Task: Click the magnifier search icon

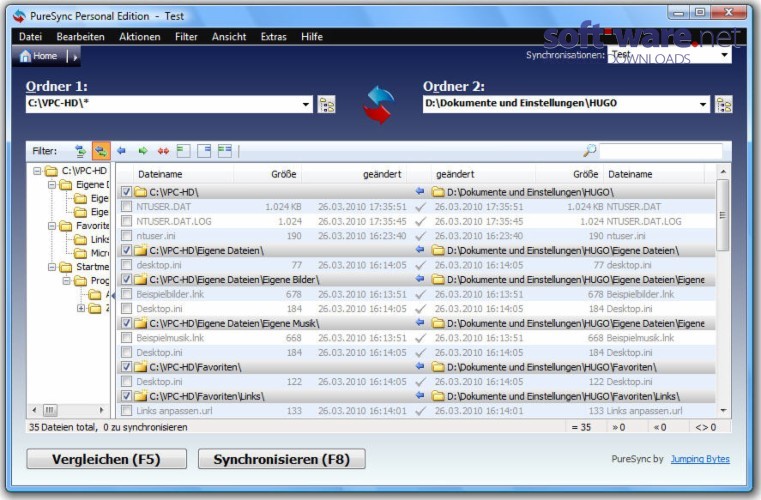Action: pos(589,150)
